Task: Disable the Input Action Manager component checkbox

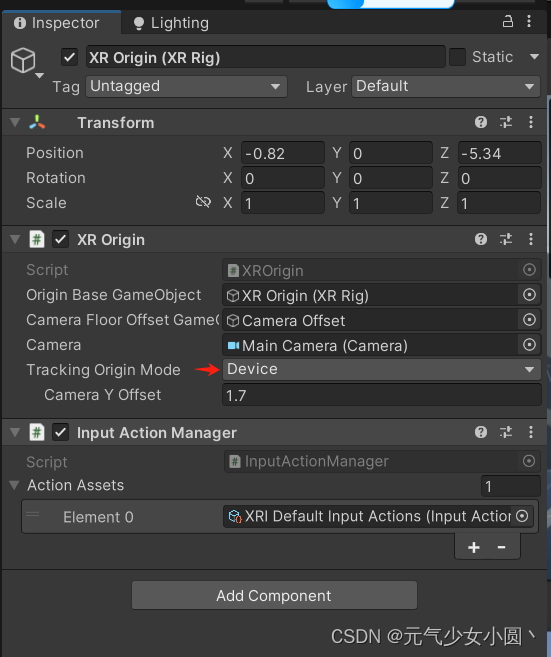Action: point(60,432)
